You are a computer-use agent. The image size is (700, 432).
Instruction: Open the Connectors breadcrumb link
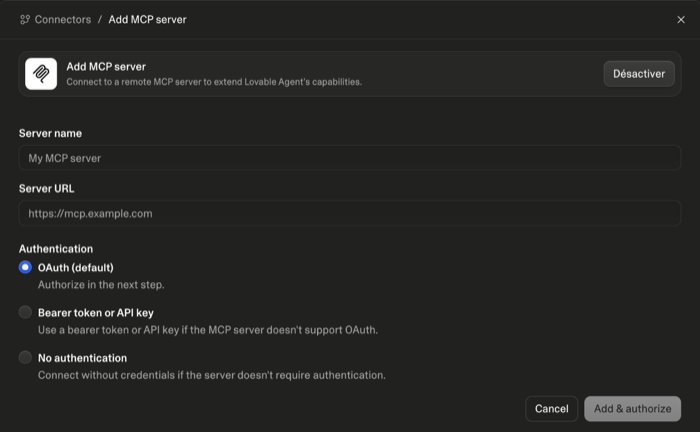(x=63, y=20)
